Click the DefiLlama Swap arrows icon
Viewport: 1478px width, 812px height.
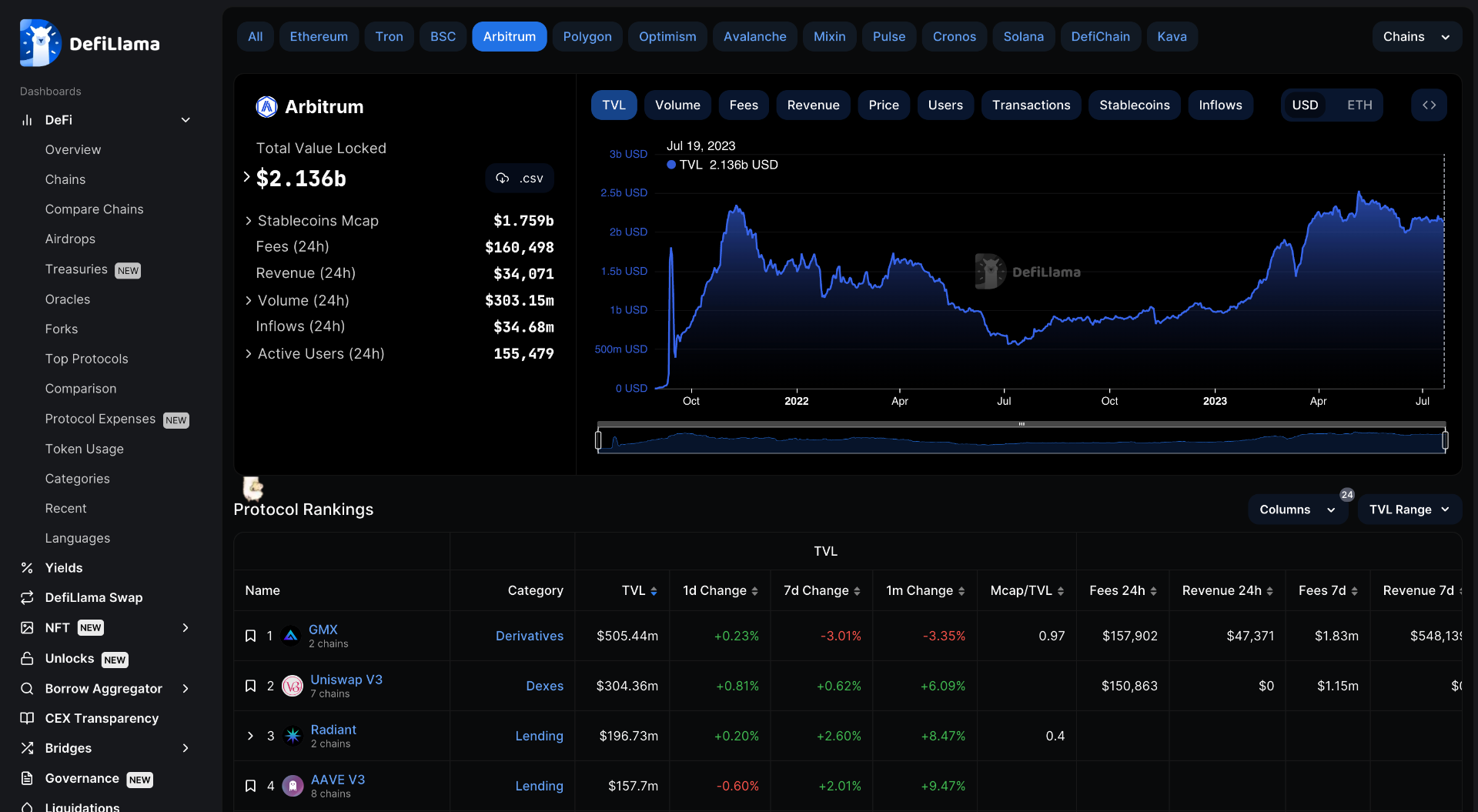(27, 598)
